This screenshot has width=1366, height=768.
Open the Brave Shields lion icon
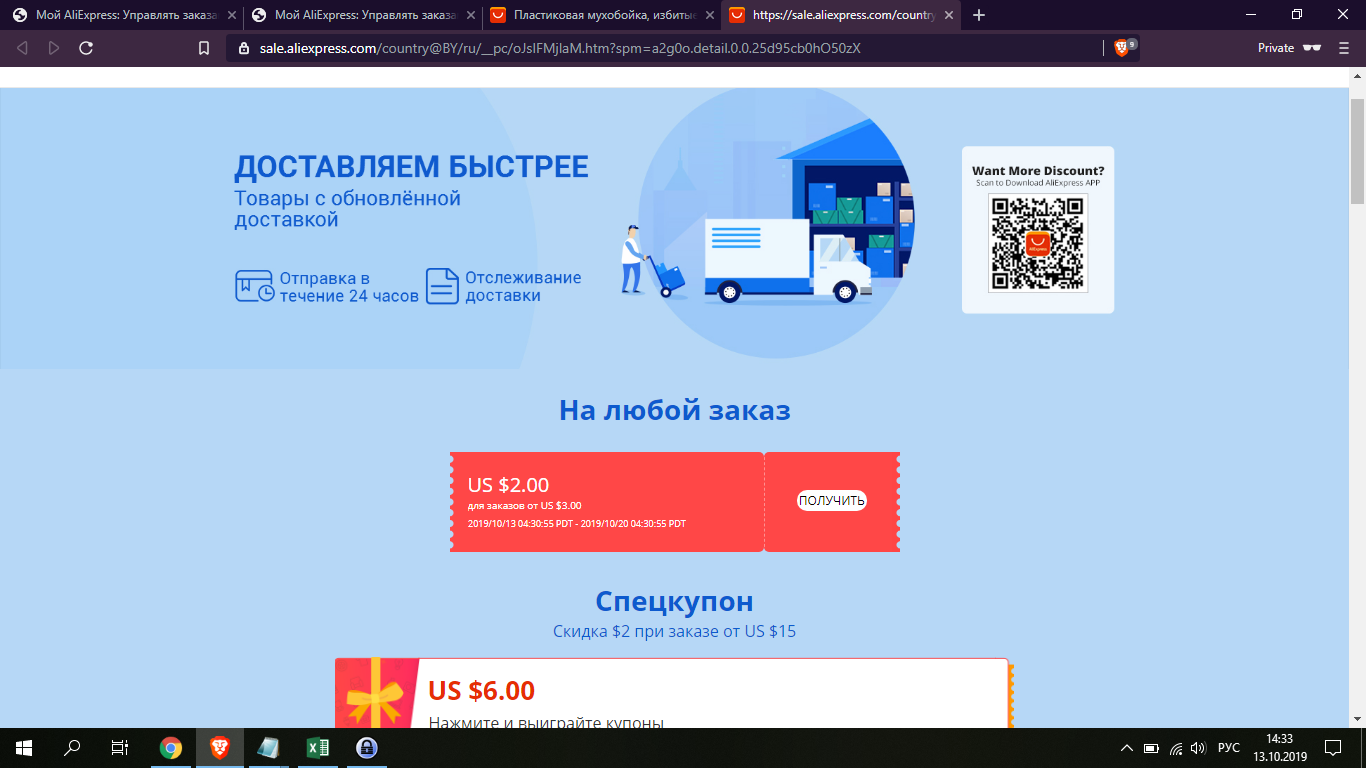(x=1121, y=48)
